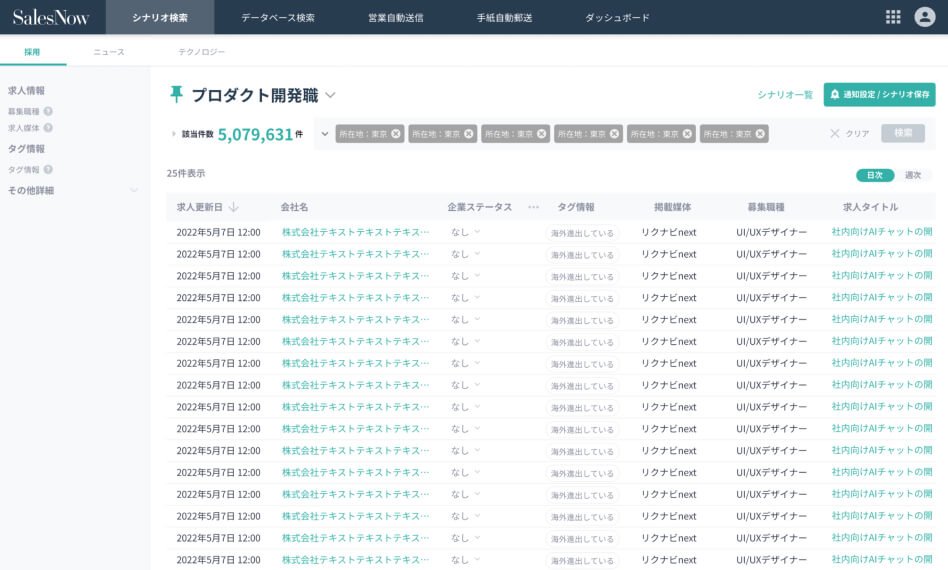Switch to the ニュース sub-tab

109,52
